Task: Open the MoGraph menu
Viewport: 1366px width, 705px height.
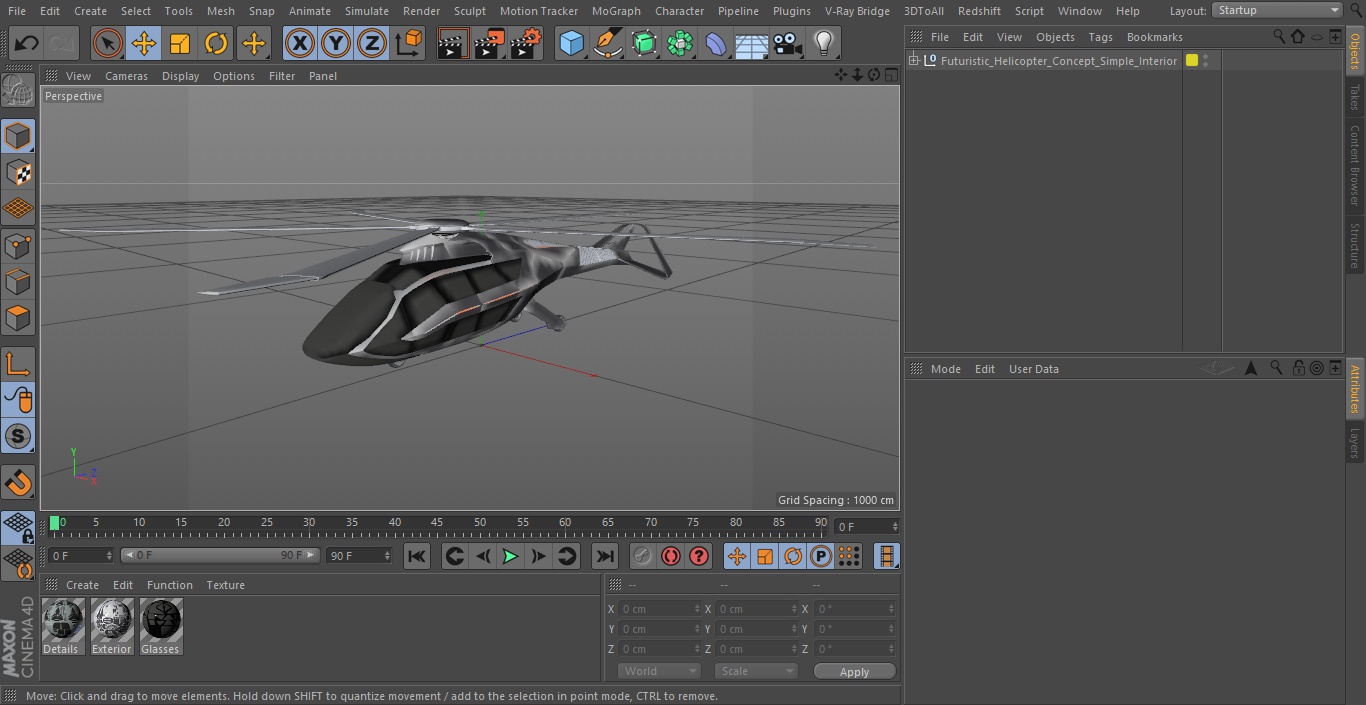Action: click(x=615, y=11)
